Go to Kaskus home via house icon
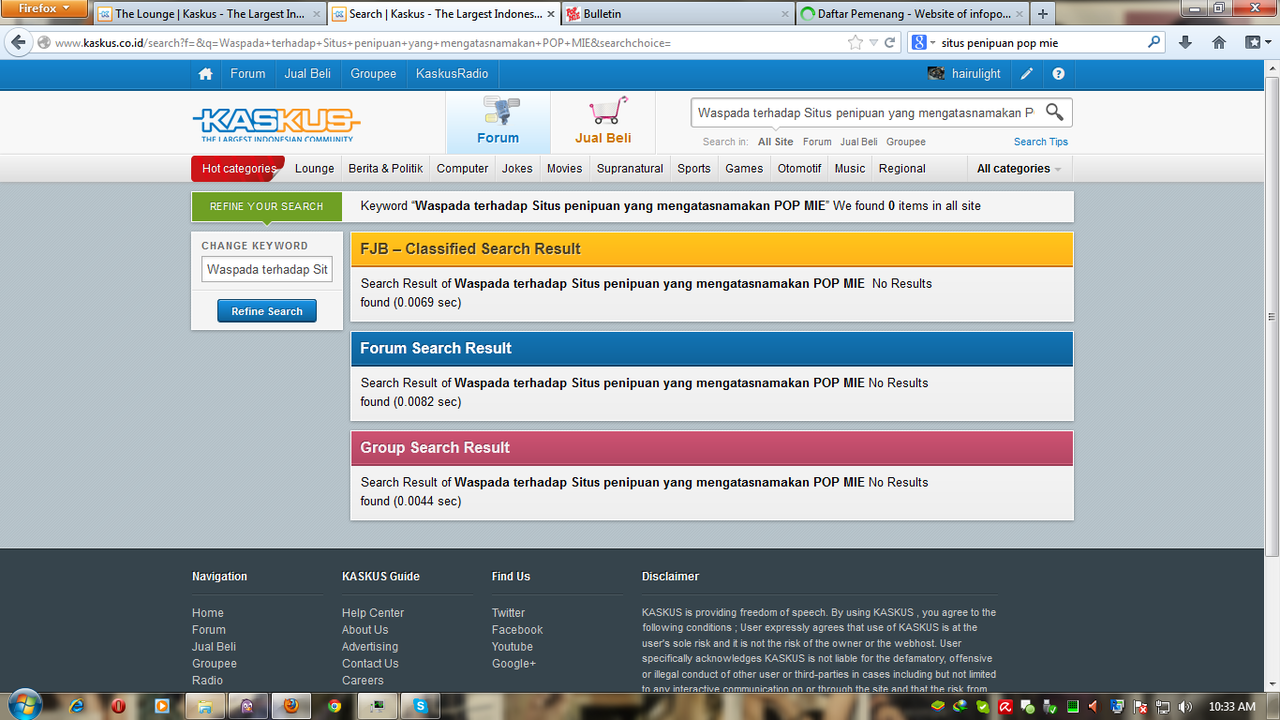Viewport: 1280px width, 720px height. pos(205,74)
